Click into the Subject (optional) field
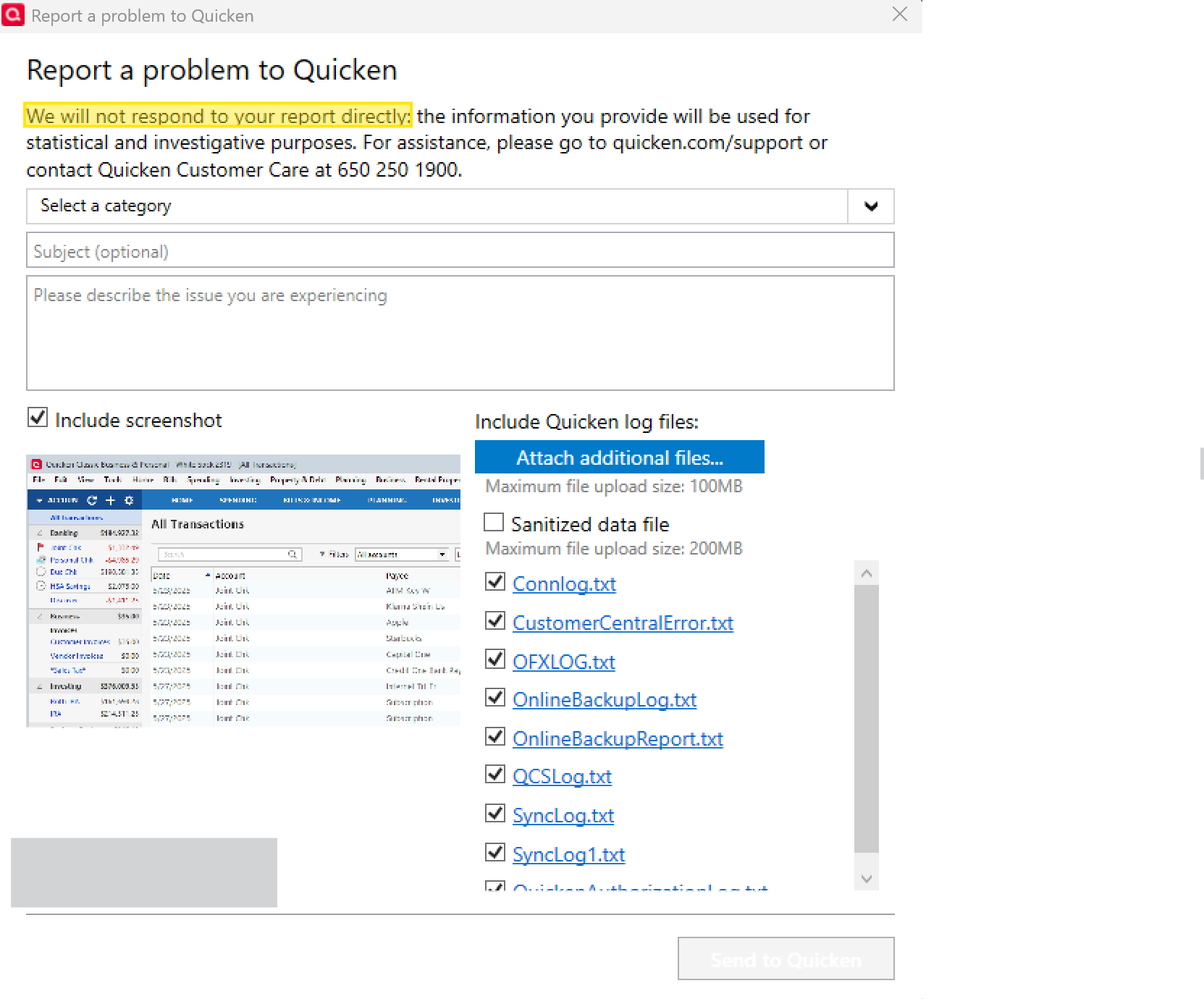This screenshot has width=1204, height=999. (x=460, y=250)
